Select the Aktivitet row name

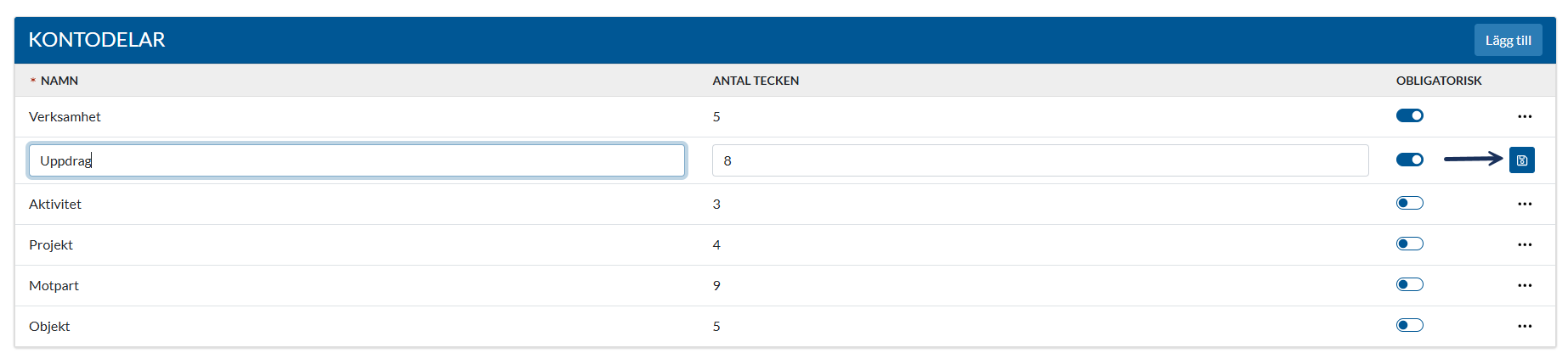tap(55, 205)
